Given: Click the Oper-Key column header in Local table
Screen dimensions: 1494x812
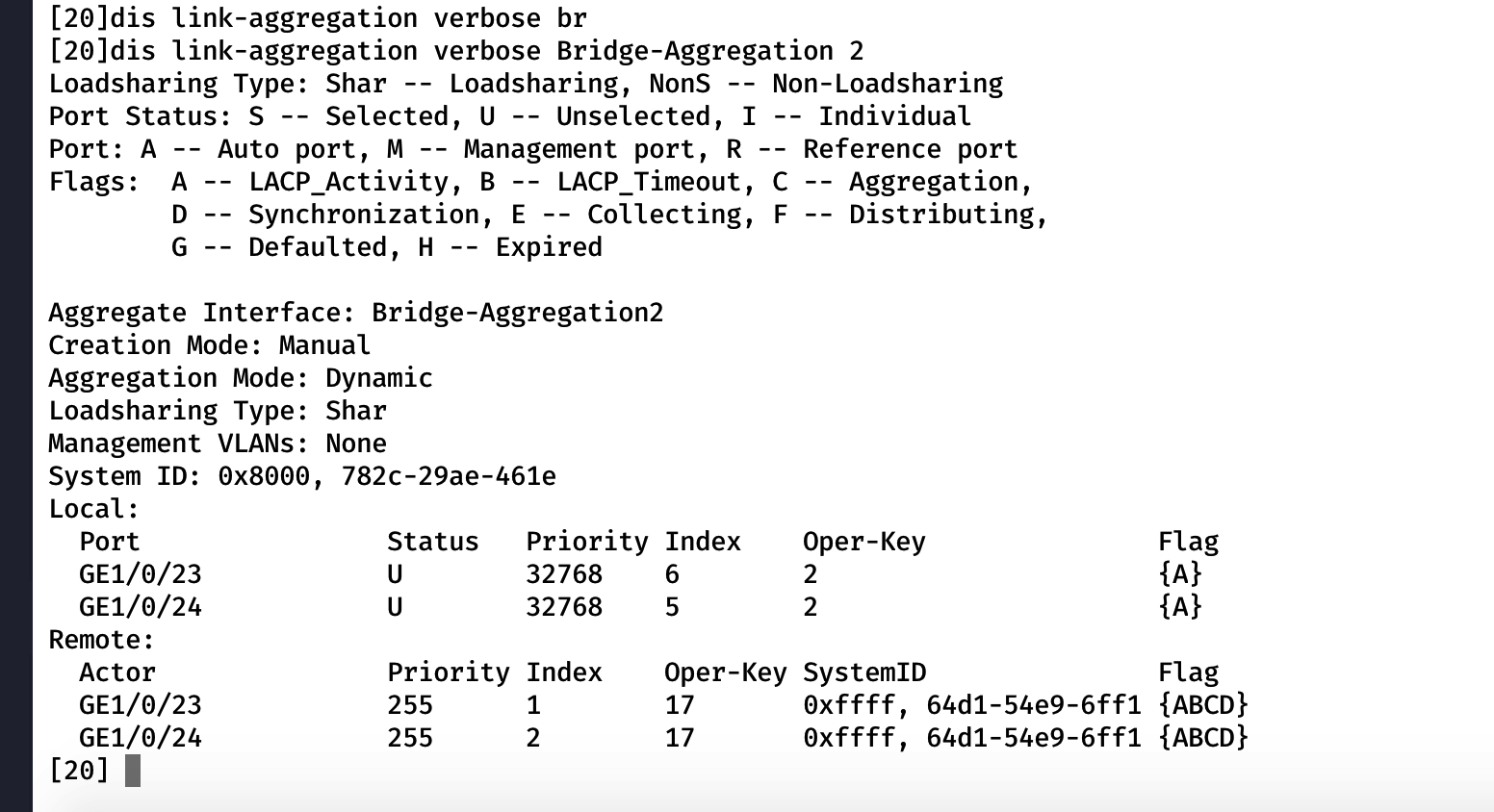Looking at the screenshot, I should click(x=863, y=542).
